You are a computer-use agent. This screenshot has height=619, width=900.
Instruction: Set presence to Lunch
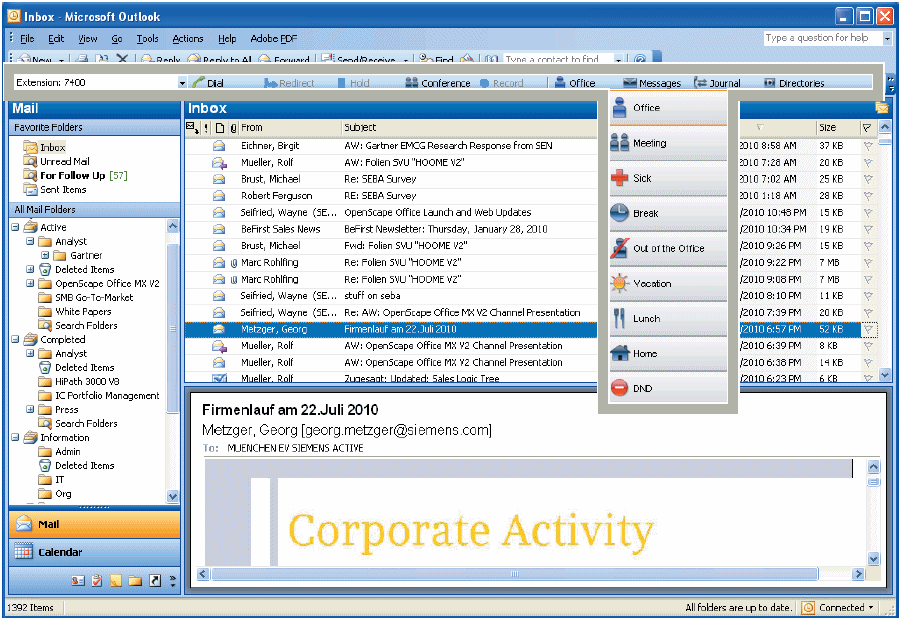668,318
